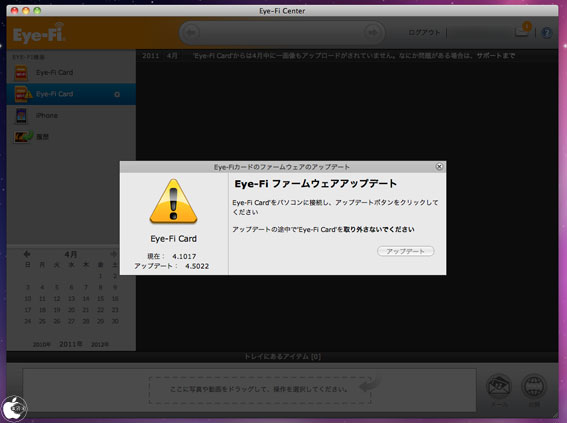Image resolution: width=567 pixels, height=423 pixels.
Task: Select the highlighted Eye-Fi Card with warning
Action: point(71,94)
